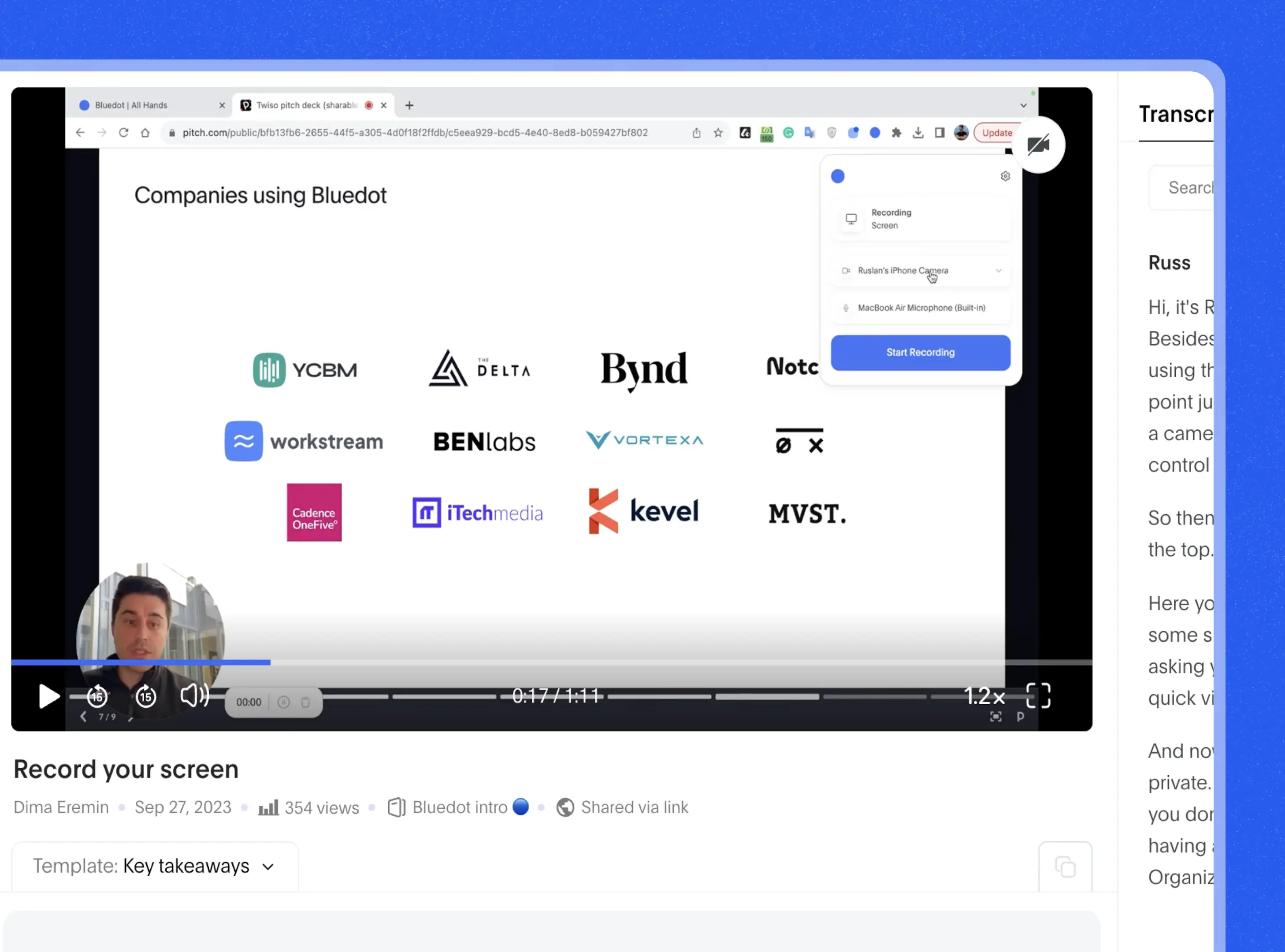The image size is (1285, 952).
Task: Open a new browser tab
Action: [x=409, y=105]
